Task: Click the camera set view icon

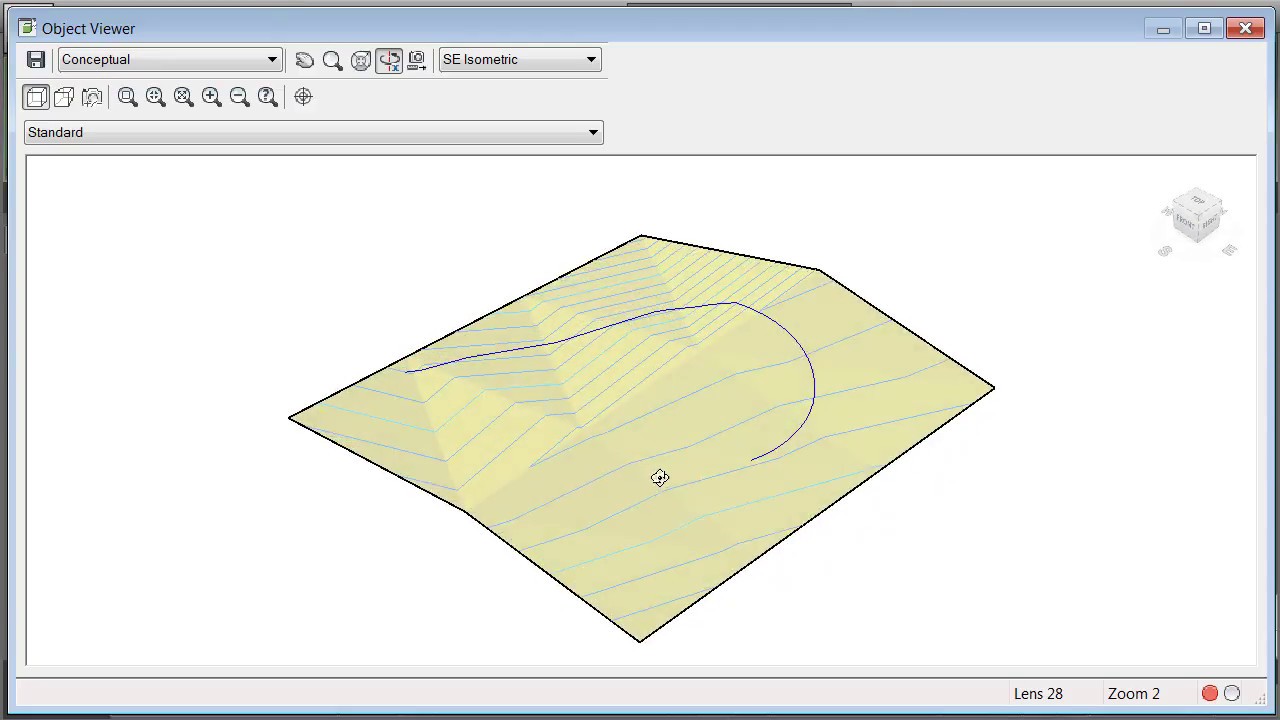Action: click(417, 60)
